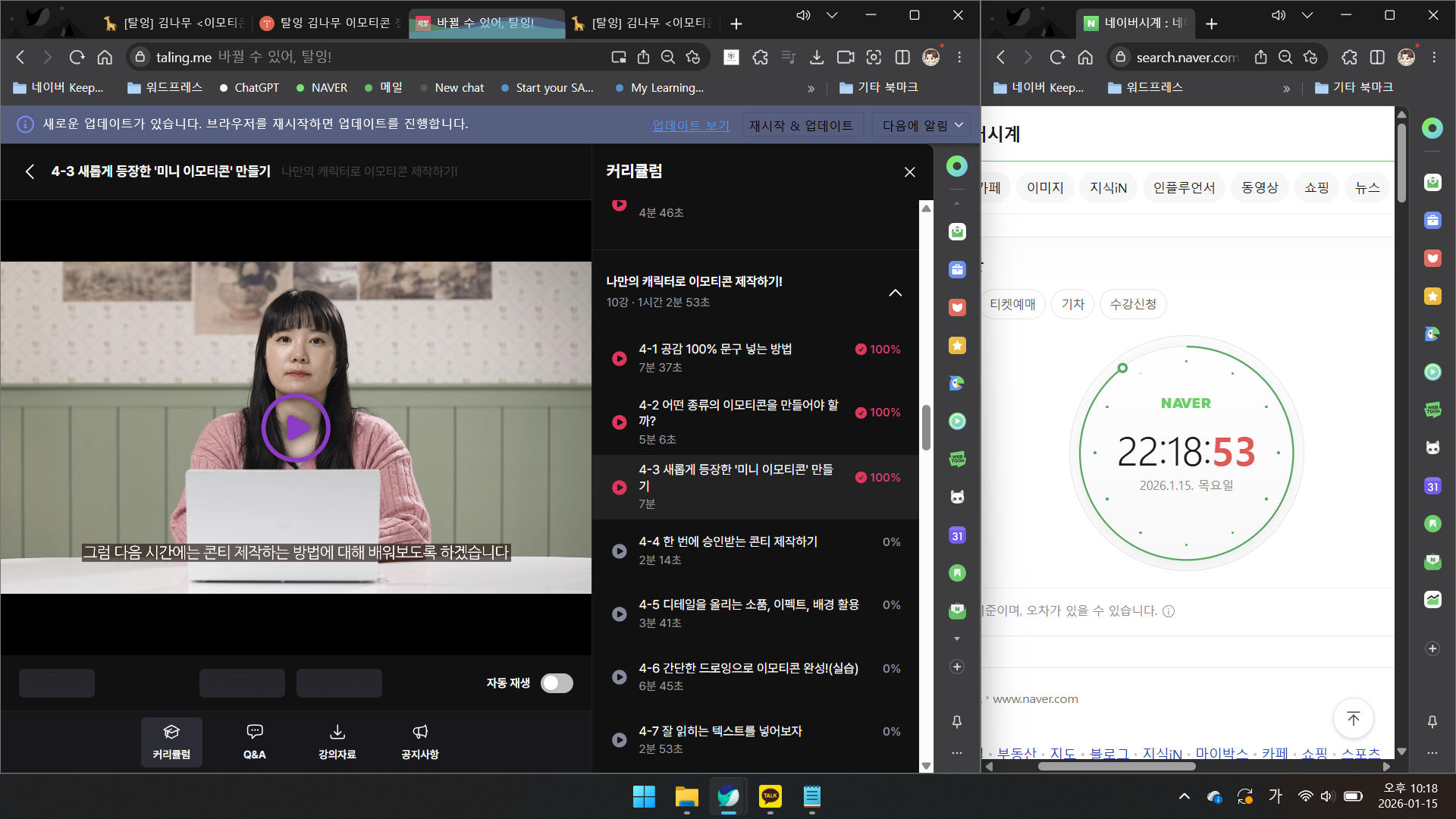1456x819 pixels.
Task: Play lesson 4-4 한 번에 승인받는 콘티 제작하기
Action: (620, 551)
